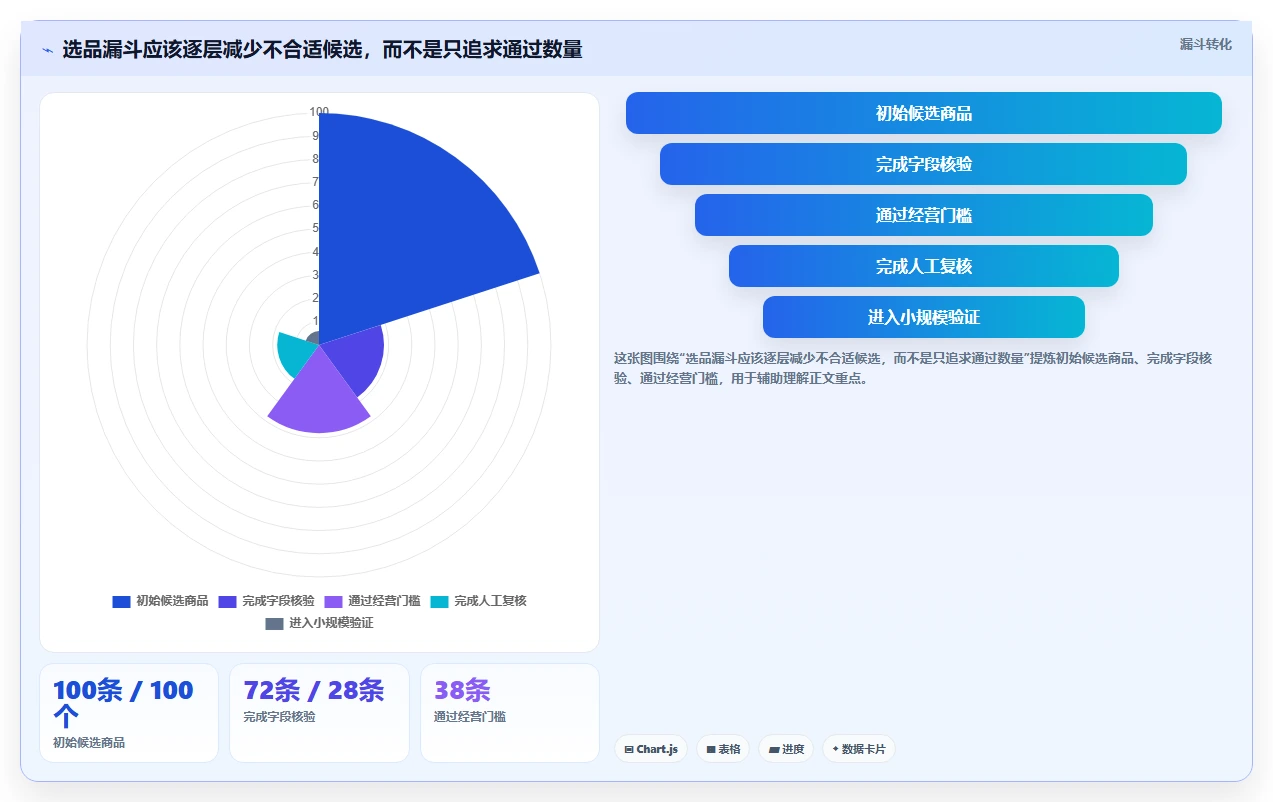Click legend text 完成字段核验
Viewport: 1273px width, 802px height.
click(x=278, y=601)
